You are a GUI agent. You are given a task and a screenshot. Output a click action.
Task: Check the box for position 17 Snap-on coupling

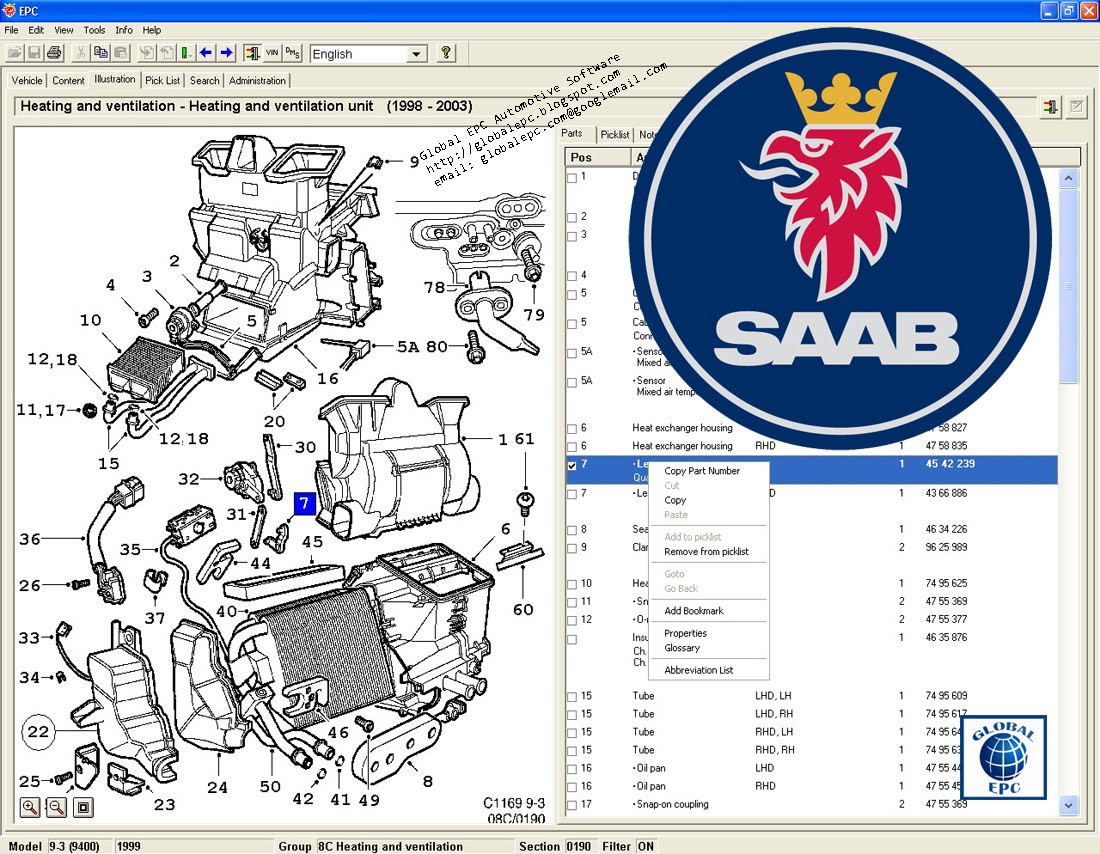[572, 806]
